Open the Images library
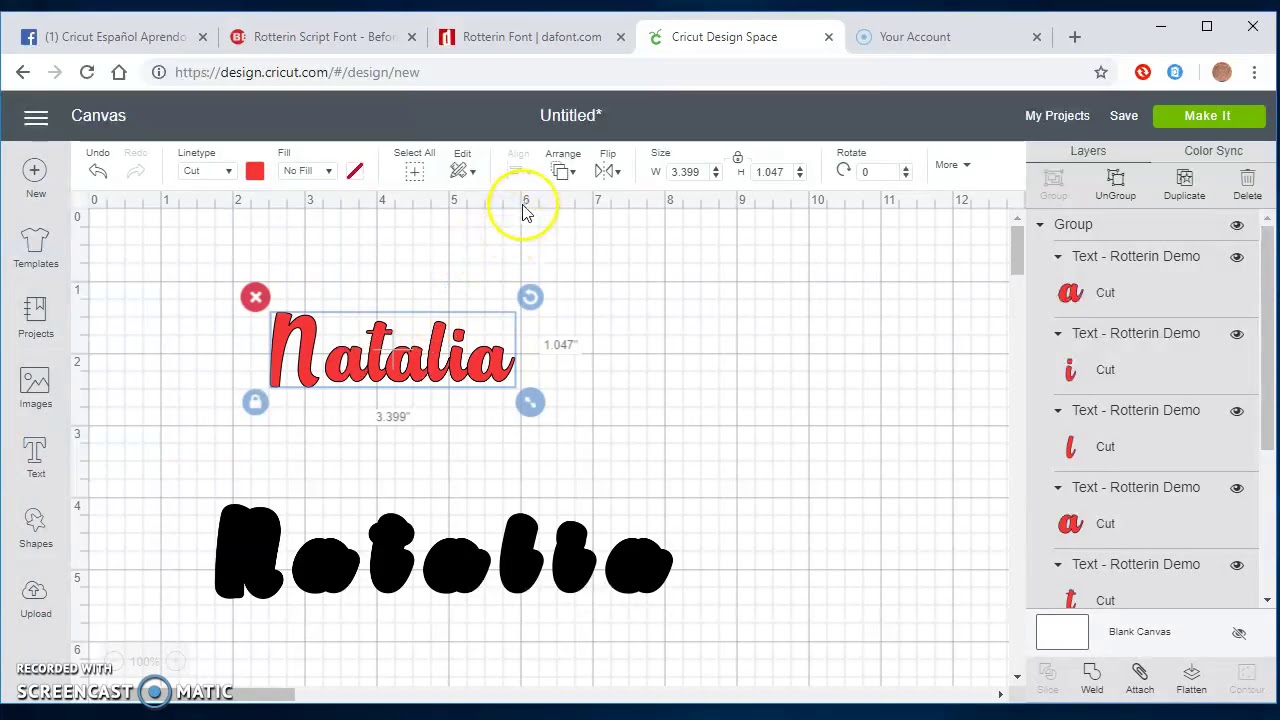 (35, 380)
